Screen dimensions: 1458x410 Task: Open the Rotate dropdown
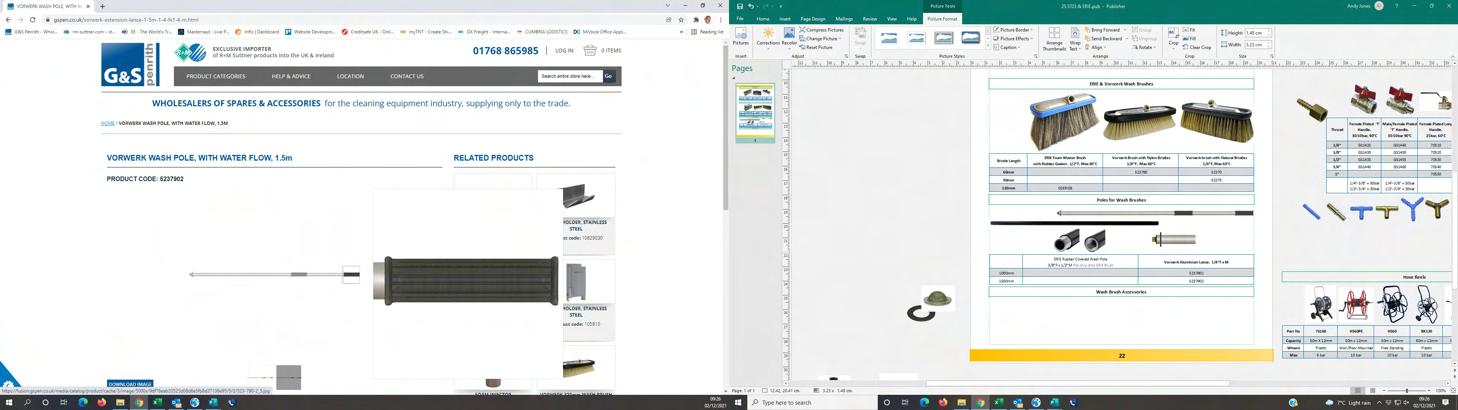tap(1145, 47)
